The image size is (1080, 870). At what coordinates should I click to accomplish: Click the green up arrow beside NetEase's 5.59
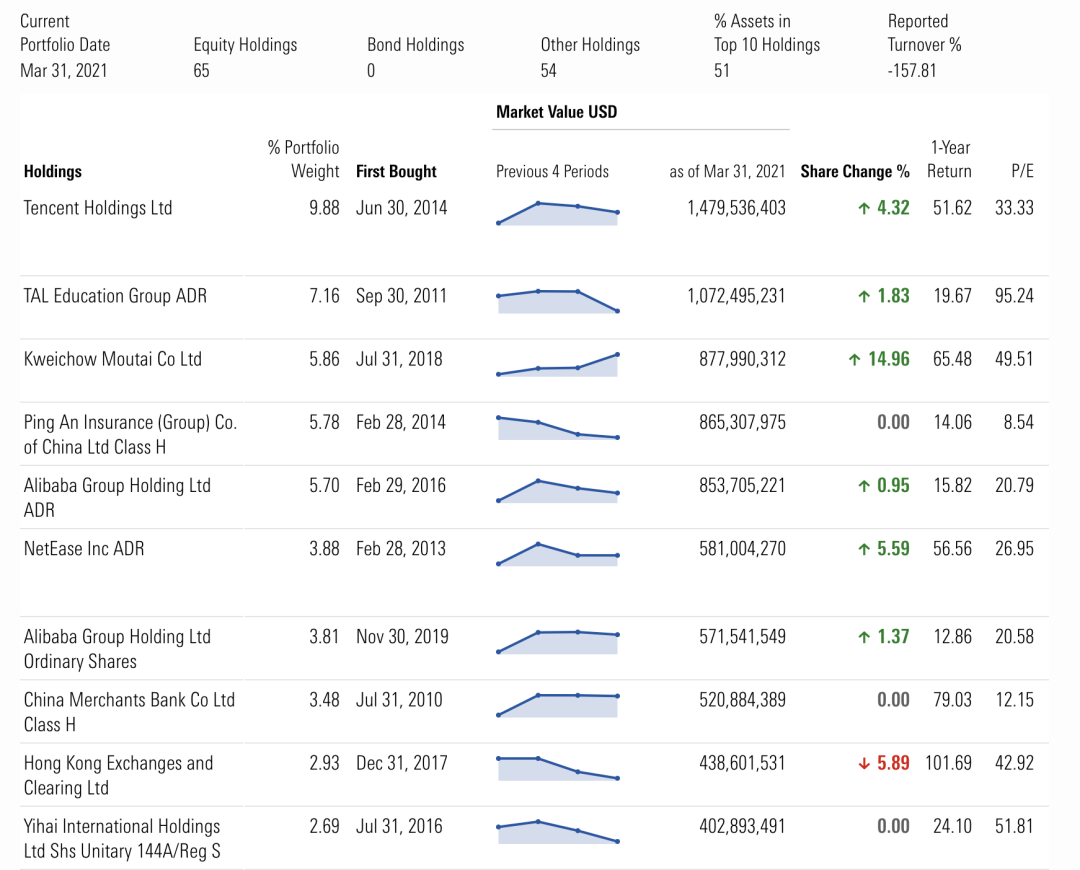(x=864, y=550)
